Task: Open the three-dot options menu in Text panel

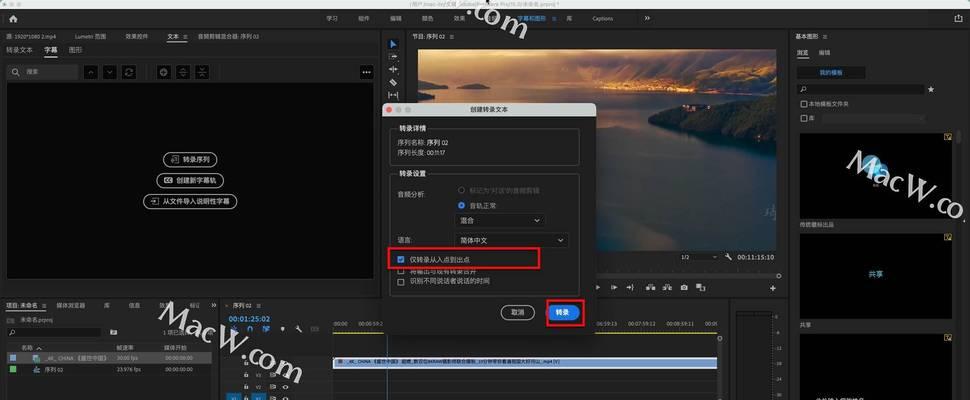Action: click(366, 72)
